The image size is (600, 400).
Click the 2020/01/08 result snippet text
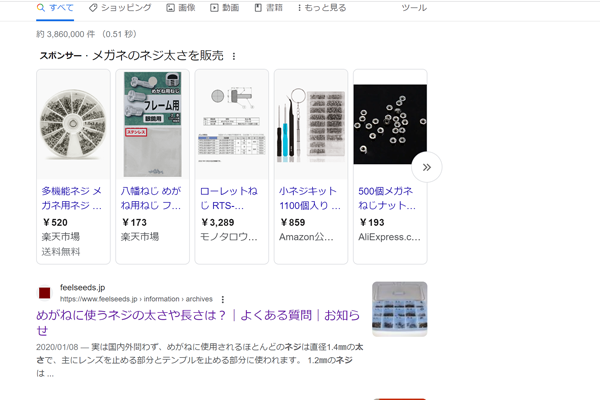pos(200,360)
